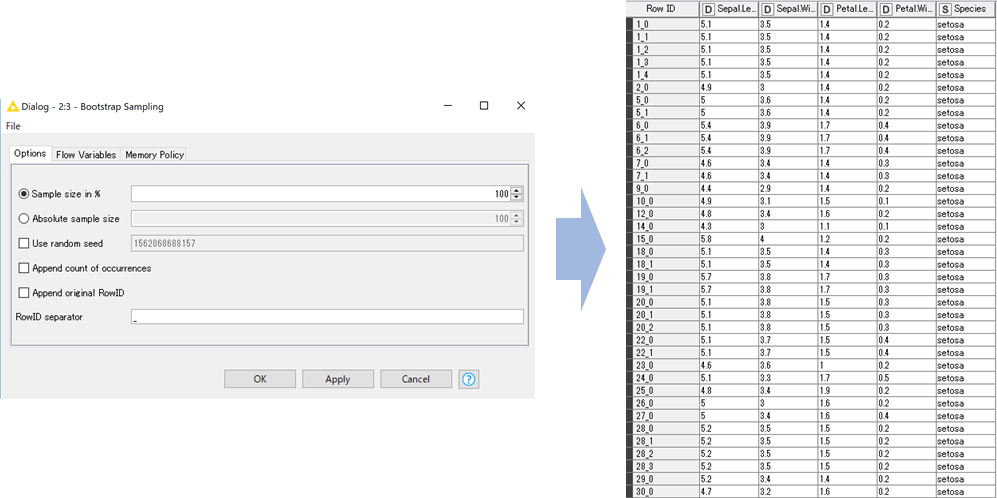997x498 pixels.
Task: Click Sepal.Le value 4.3 in row 14_0
Action: [728, 226]
